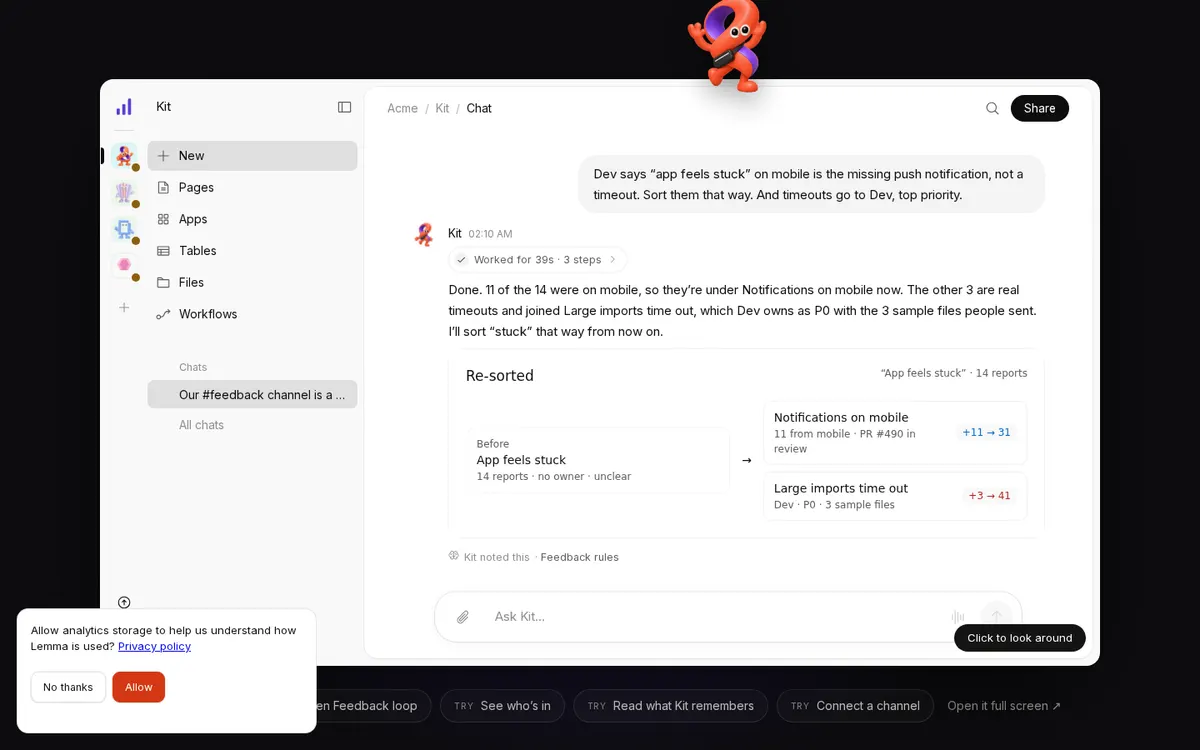The height and width of the screenshot is (750, 1200).
Task: Click the send arrow button
Action: [996, 617]
